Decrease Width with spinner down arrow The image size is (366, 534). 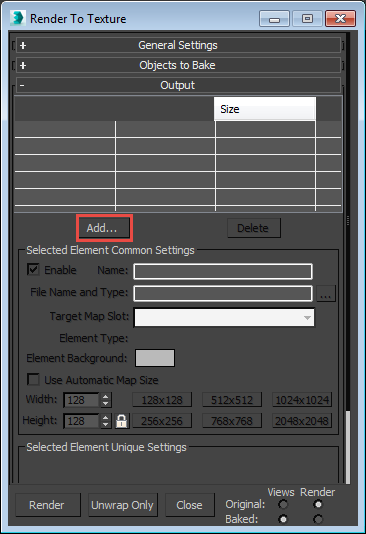[106, 404]
